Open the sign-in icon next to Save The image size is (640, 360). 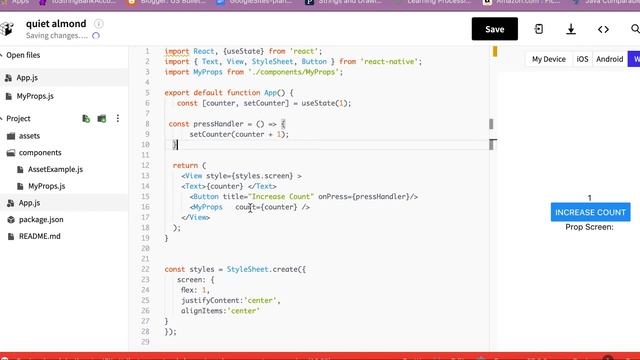[x=539, y=29]
